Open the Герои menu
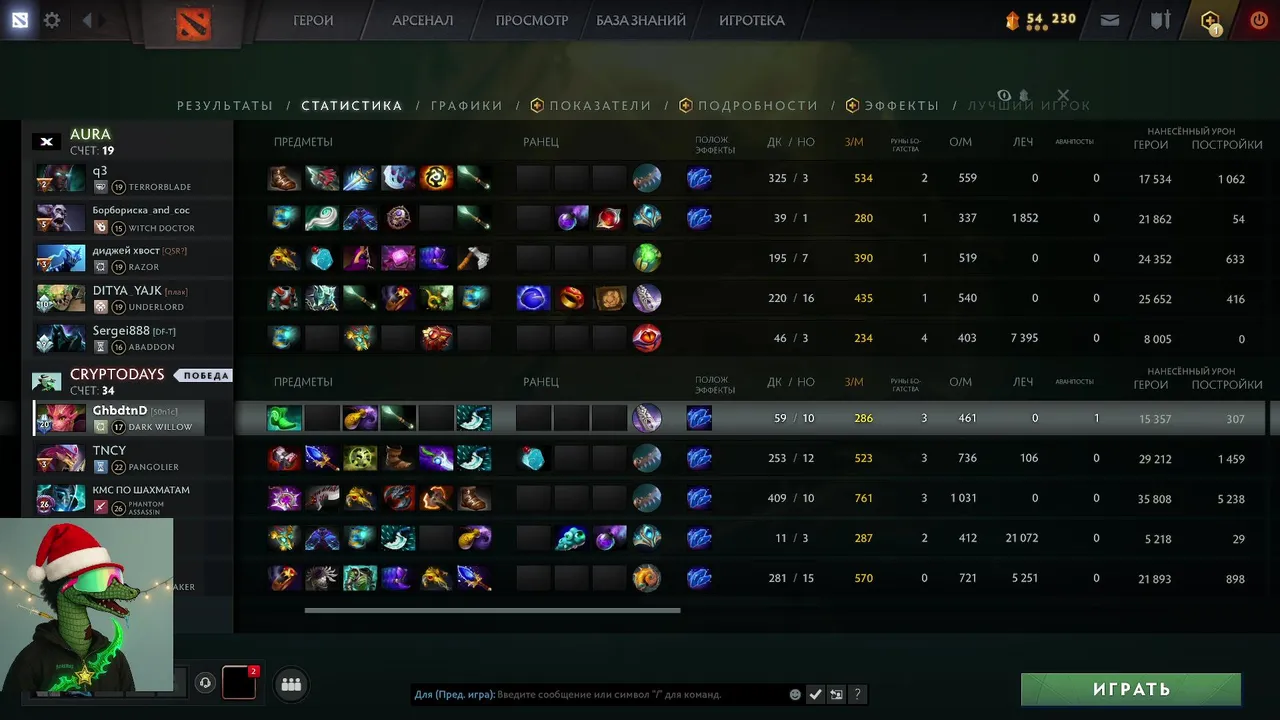This screenshot has height=720, width=1280. pos(313,20)
